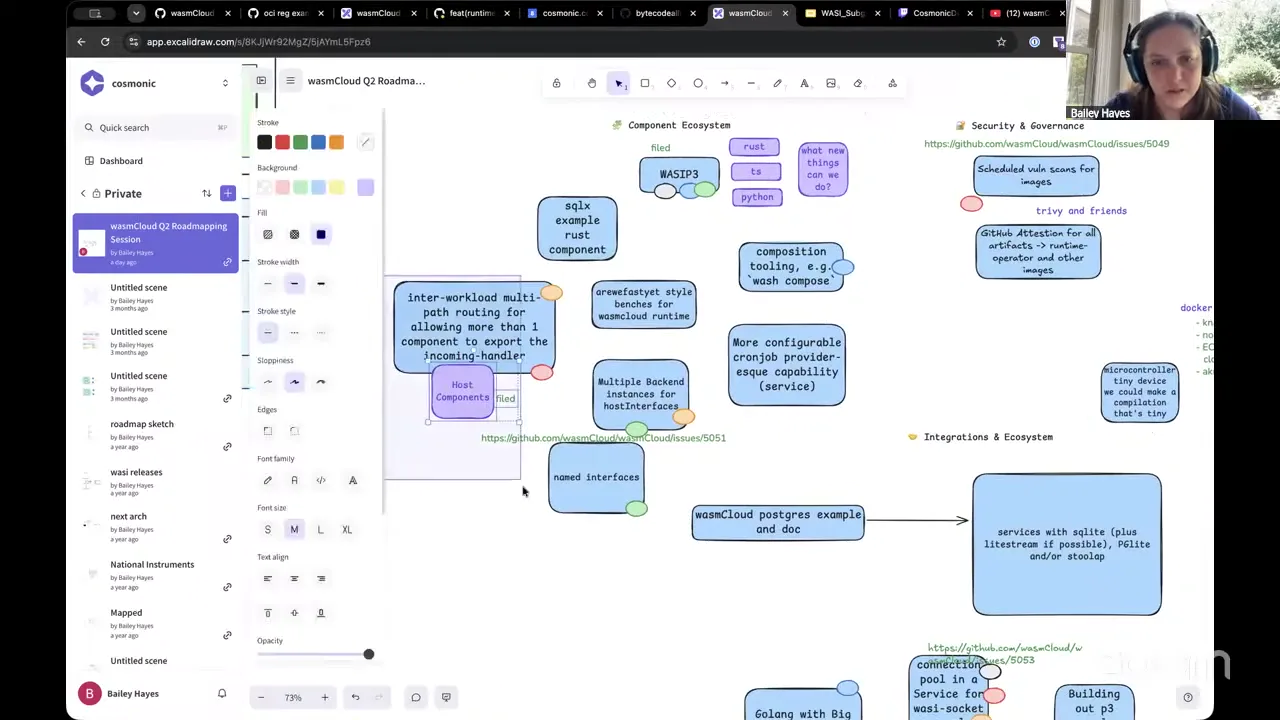This screenshot has width=1280, height=720.
Task: Zoom in with the plus button
Action: 324,697
